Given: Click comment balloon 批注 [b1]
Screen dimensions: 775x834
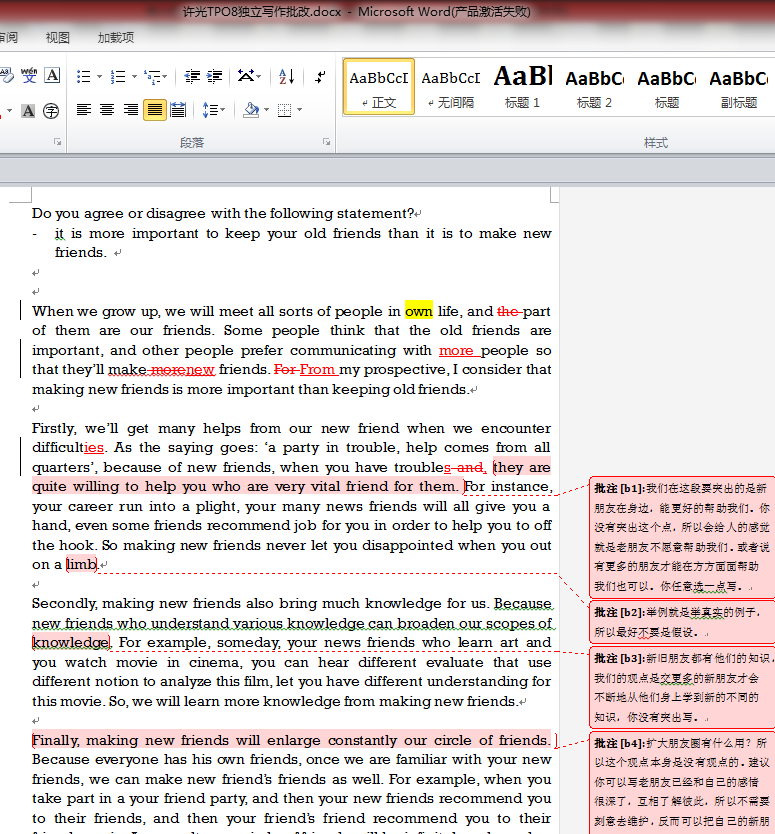Looking at the screenshot, I should point(682,537).
